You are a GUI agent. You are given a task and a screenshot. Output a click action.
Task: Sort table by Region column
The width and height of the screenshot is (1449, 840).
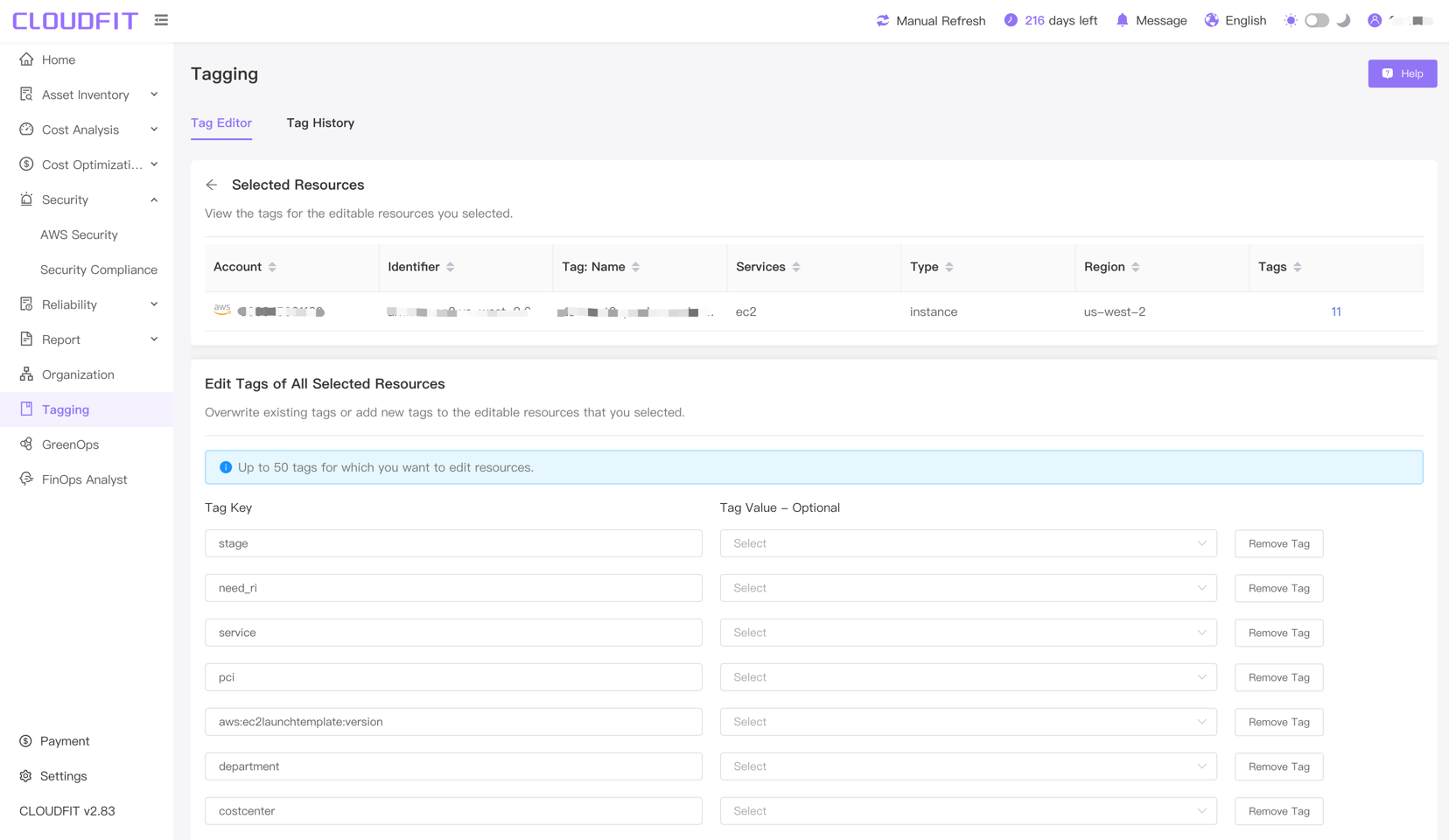click(x=1135, y=267)
